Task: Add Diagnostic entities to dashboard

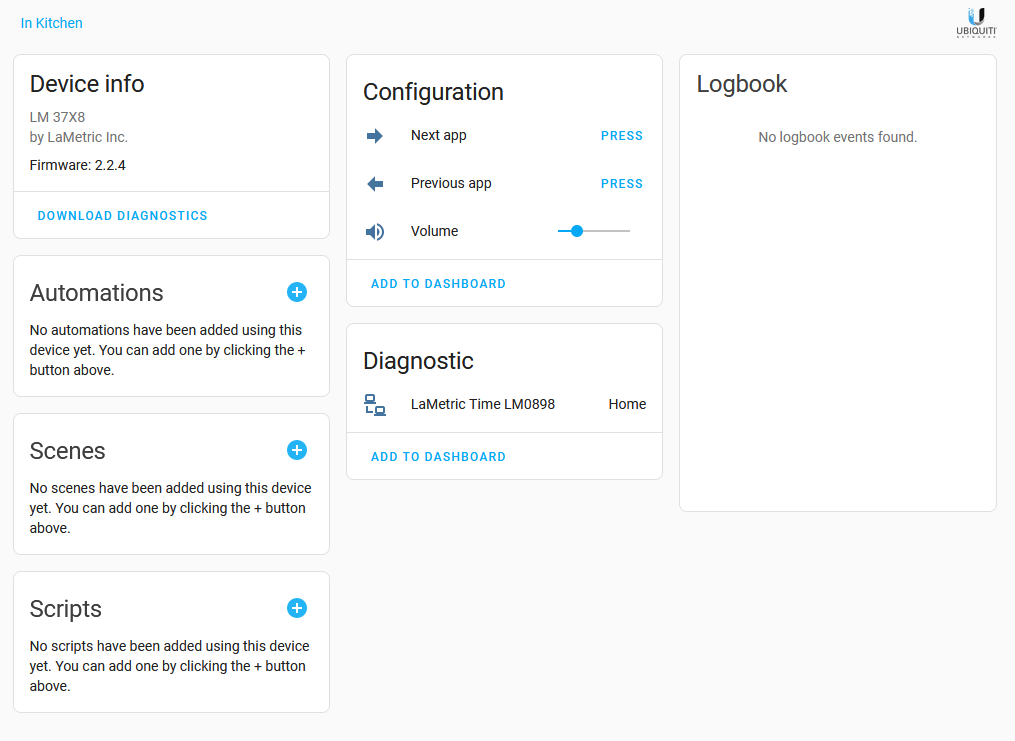Action: pos(438,456)
